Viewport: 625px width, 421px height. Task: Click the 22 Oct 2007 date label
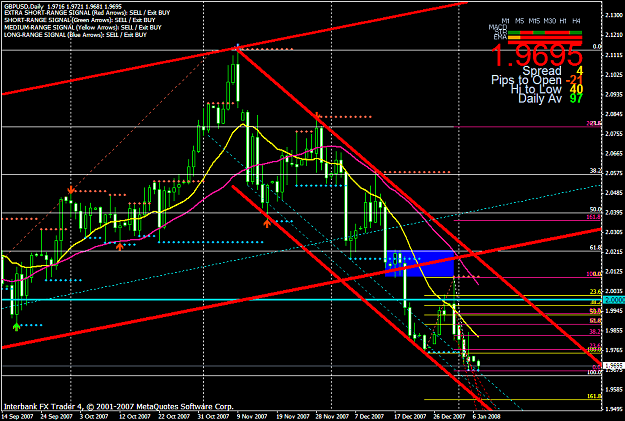(x=173, y=417)
